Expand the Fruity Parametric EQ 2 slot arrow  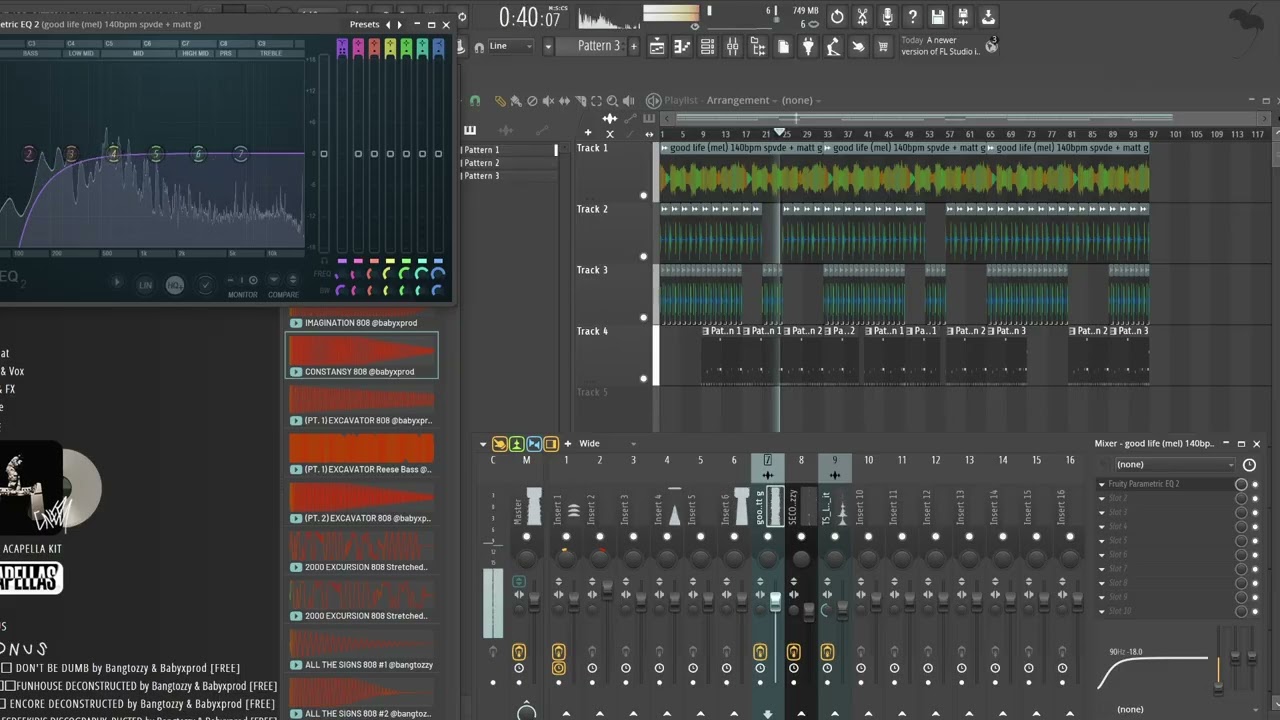pyautogui.click(x=1102, y=484)
